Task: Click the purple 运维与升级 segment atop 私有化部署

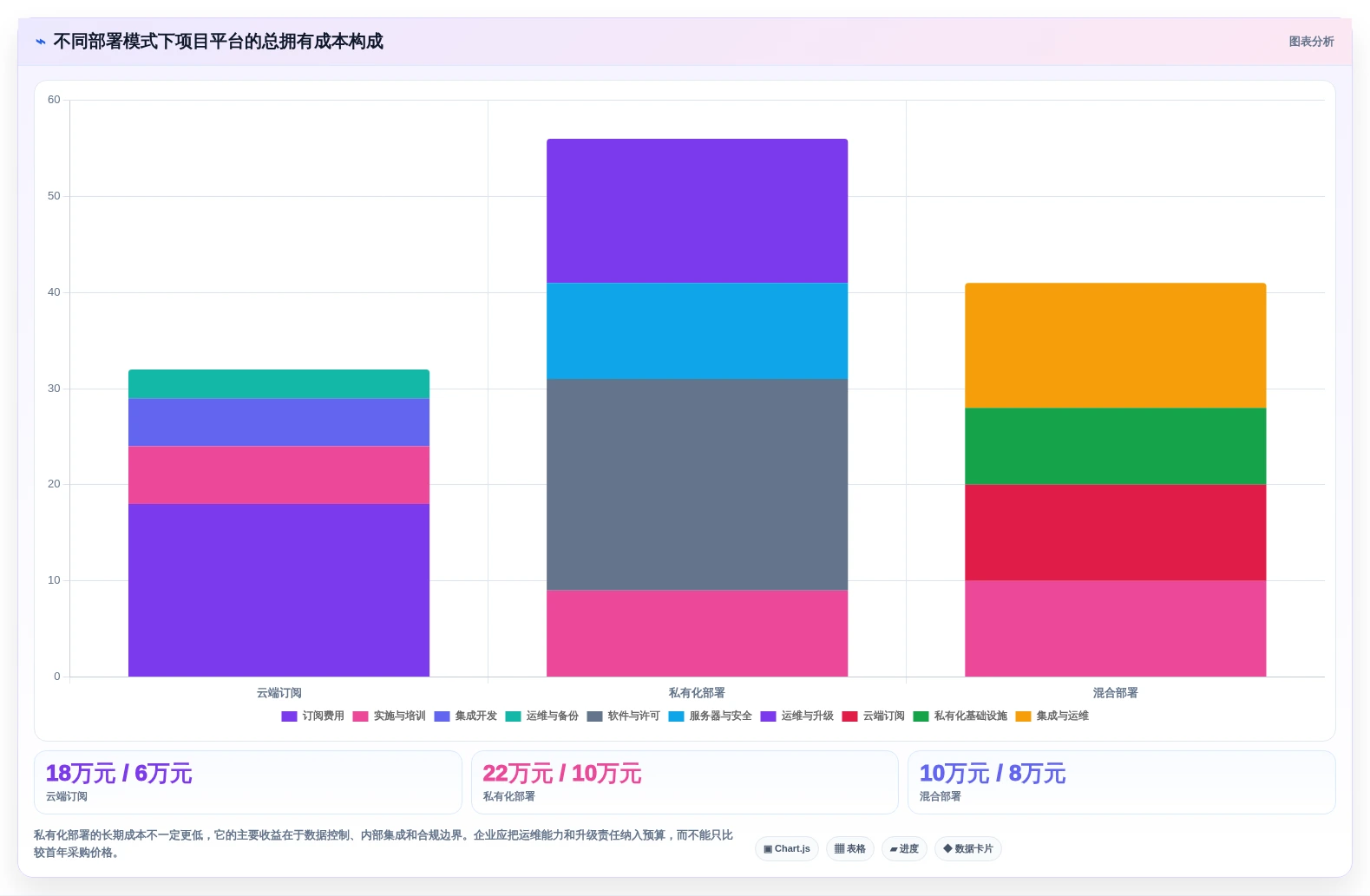Action: pos(697,211)
